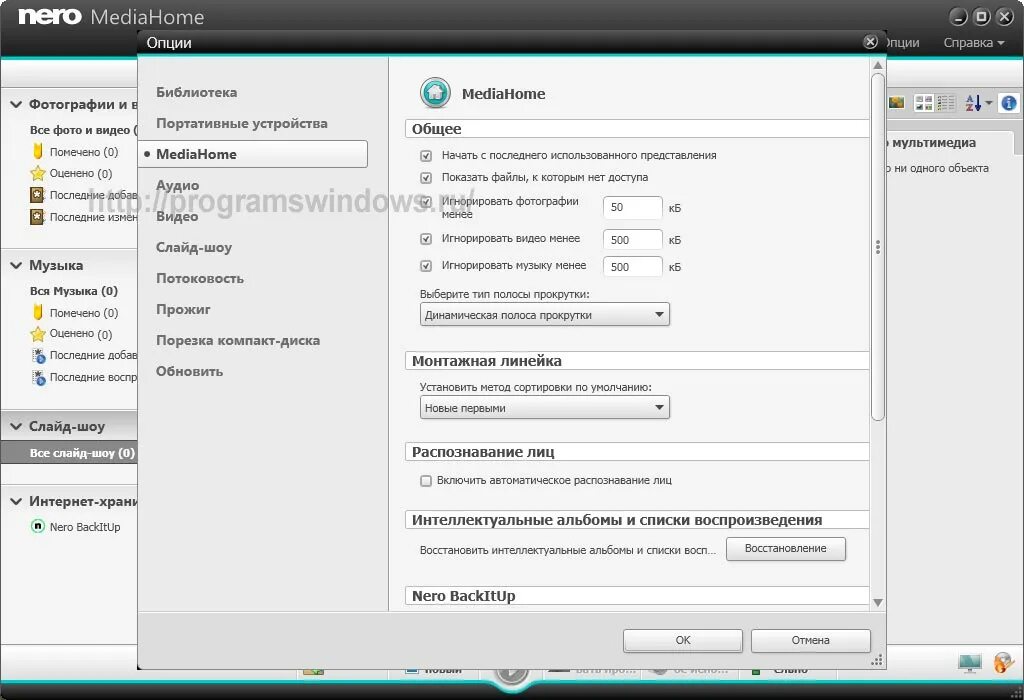Switch to thumbnail grid view in main toolbar
This screenshot has width=1024, height=700.
click(923, 103)
